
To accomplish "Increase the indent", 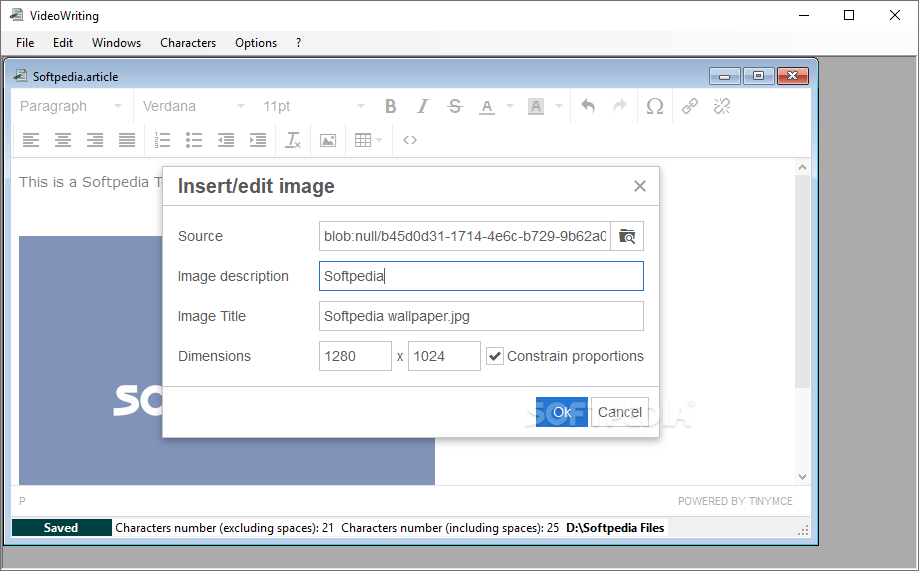I will click(x=258, y=140).
